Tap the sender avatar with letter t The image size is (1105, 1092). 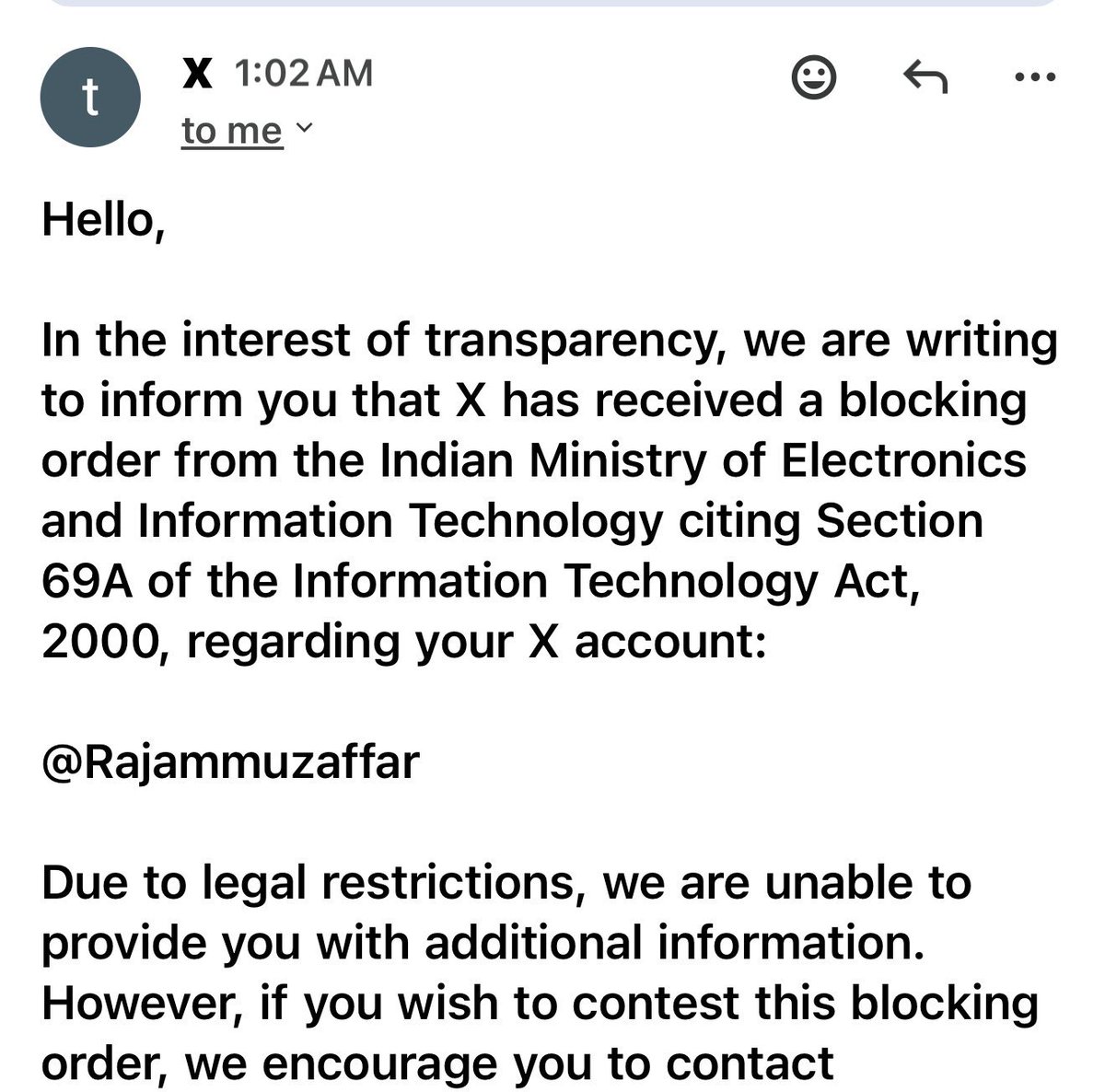[x=90, y=98]
